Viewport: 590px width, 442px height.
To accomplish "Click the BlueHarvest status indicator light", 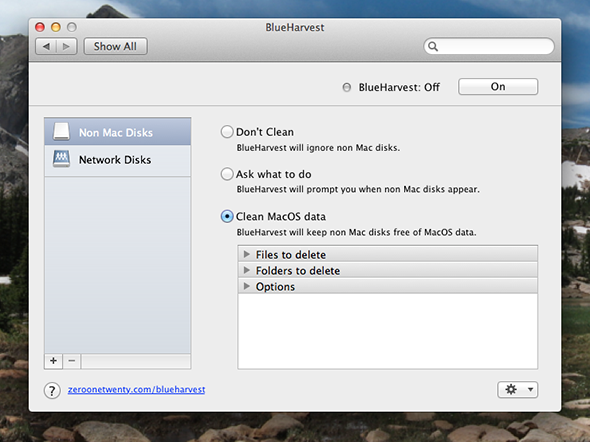I will (347, 87).
